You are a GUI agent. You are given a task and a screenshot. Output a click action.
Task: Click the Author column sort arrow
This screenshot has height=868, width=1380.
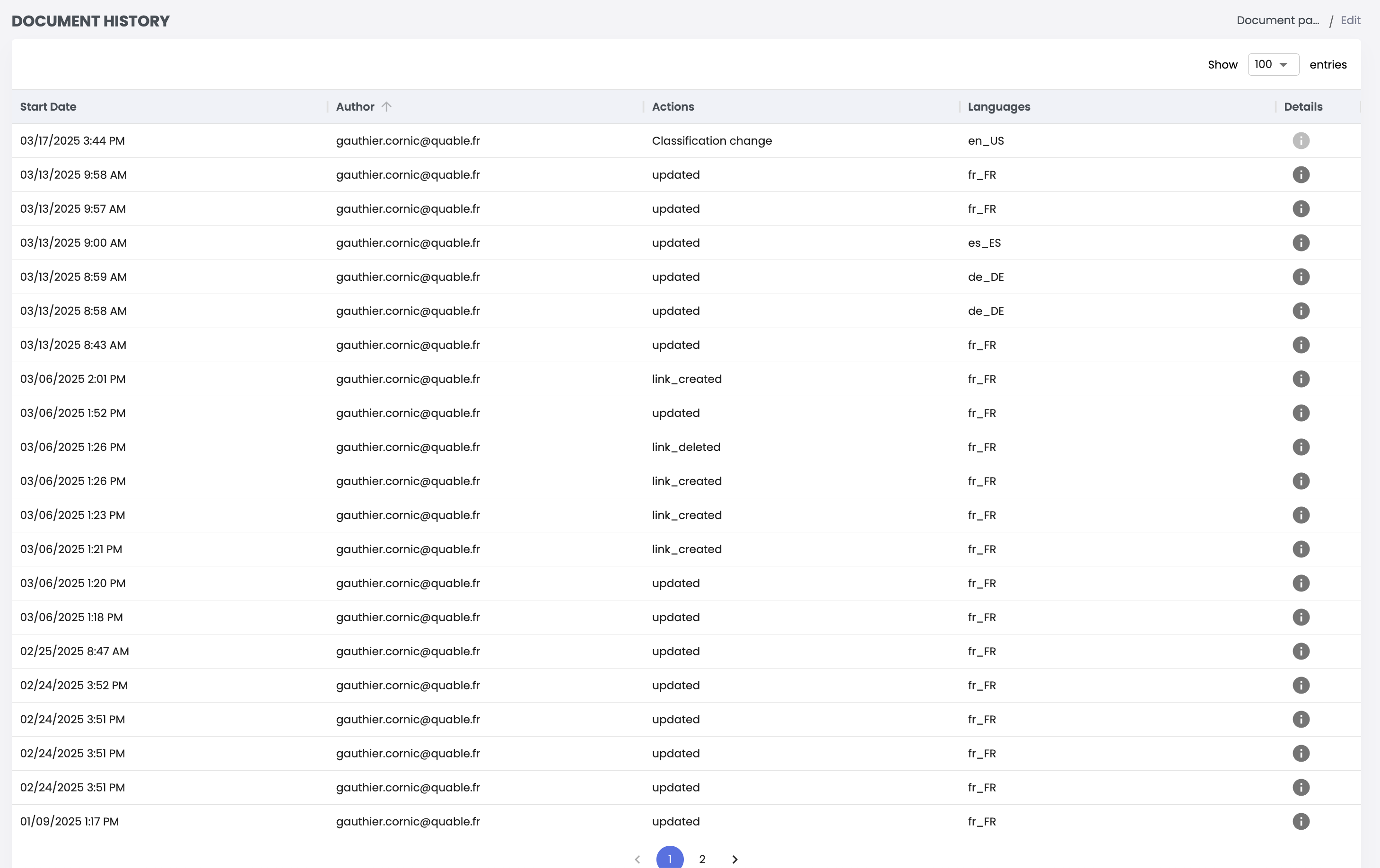386,106
